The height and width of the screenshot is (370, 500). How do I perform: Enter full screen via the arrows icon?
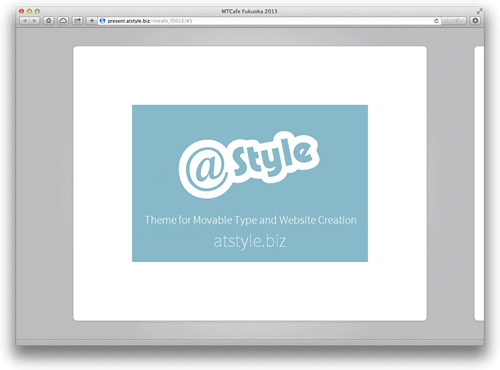point(479,11)
